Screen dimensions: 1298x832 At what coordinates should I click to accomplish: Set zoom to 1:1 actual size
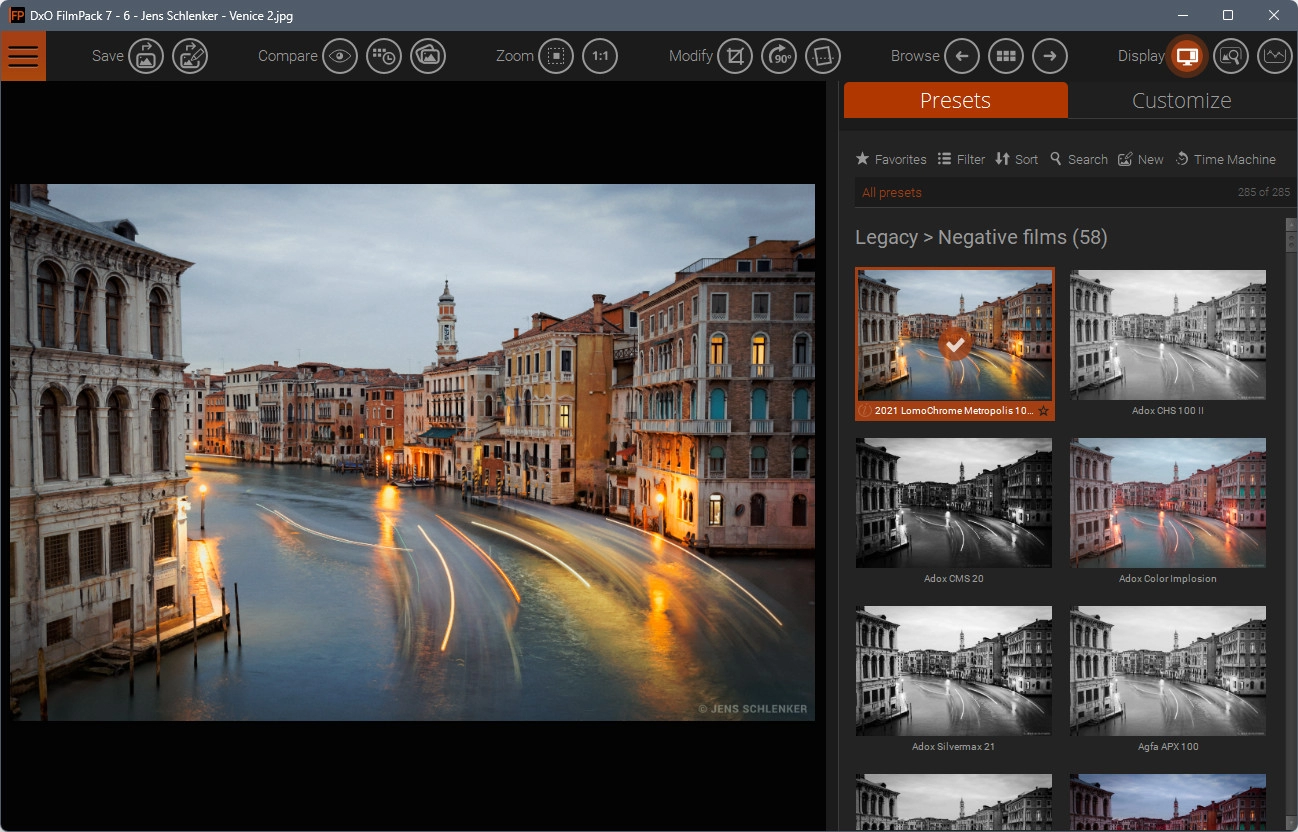tap(600, 56)
